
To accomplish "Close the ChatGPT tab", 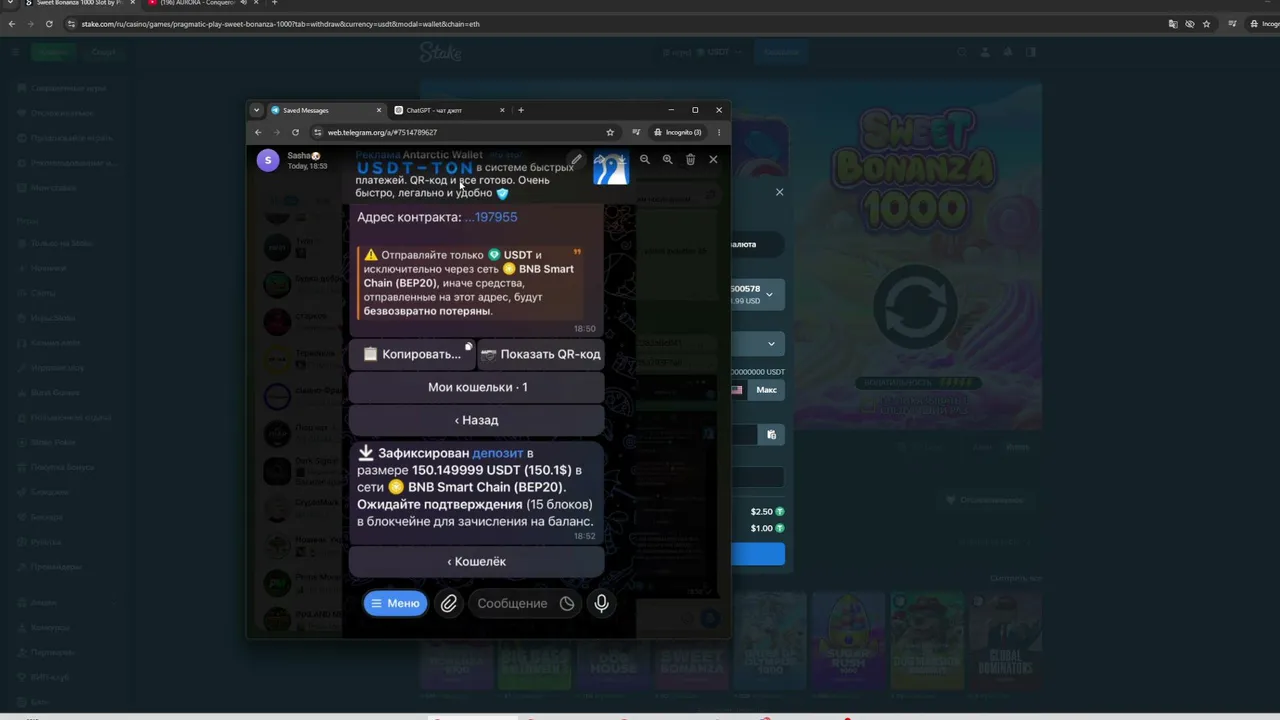I will [x=501, y=110].
